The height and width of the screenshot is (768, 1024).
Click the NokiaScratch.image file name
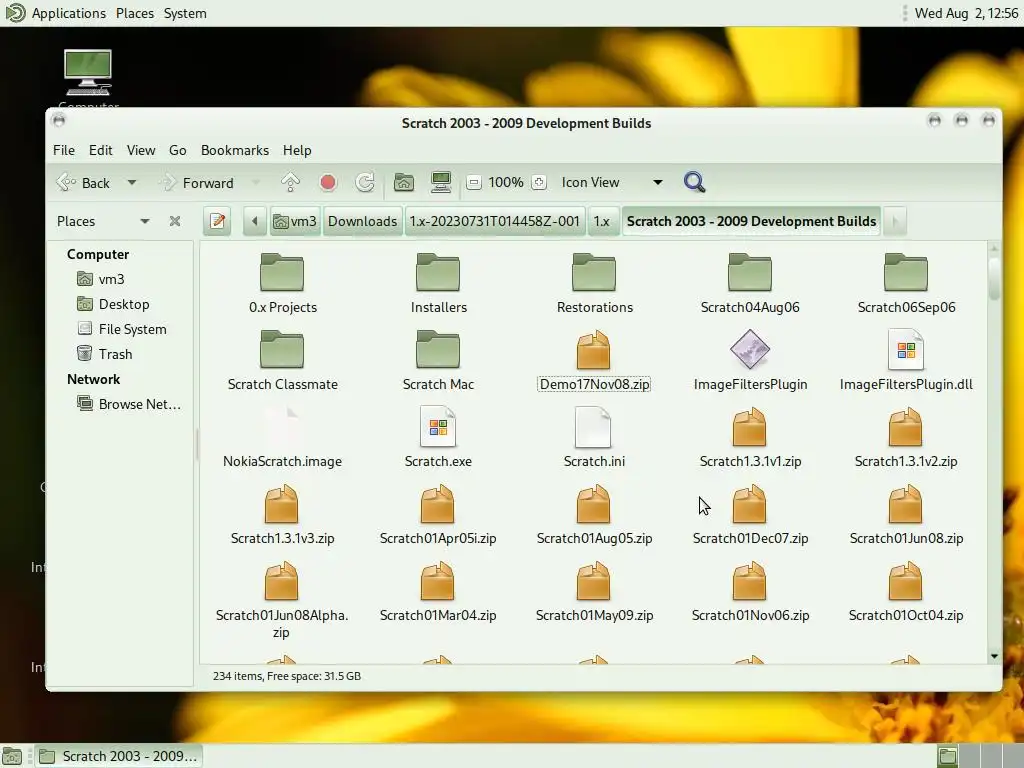point(282,462)
